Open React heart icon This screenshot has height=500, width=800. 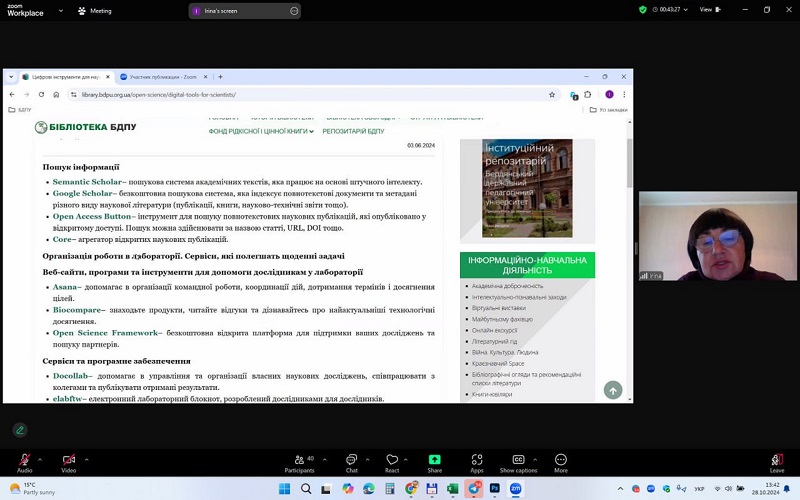(392, 462)
